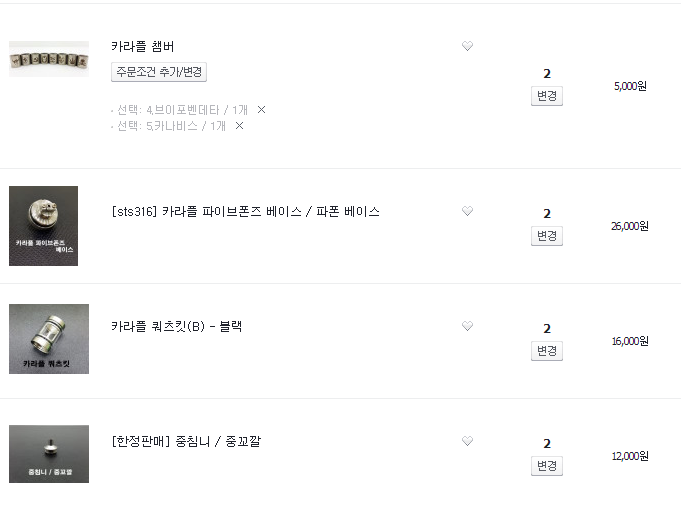Open [sts316] 카라플 파이브폰즈 베이스 product title
The height and width of the screenshot is (513, 681).
tap(246, 212)
